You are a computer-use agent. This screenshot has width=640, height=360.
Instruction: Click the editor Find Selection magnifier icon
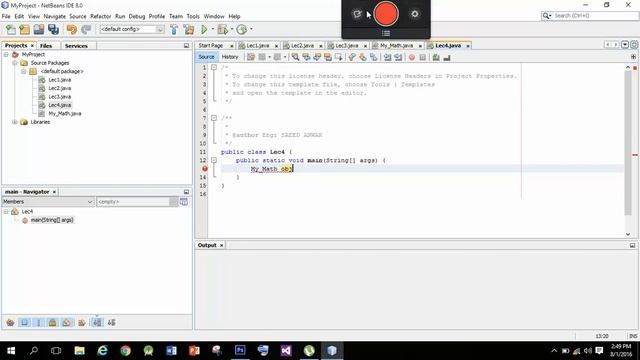[295, 57]
